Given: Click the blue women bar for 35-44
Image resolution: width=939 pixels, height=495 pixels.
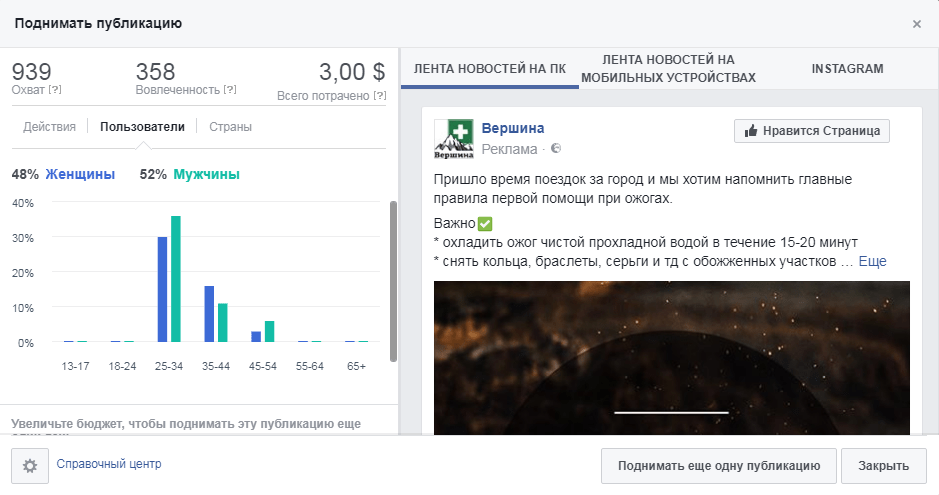Looking at the screenshot, I should click(209, 314).
